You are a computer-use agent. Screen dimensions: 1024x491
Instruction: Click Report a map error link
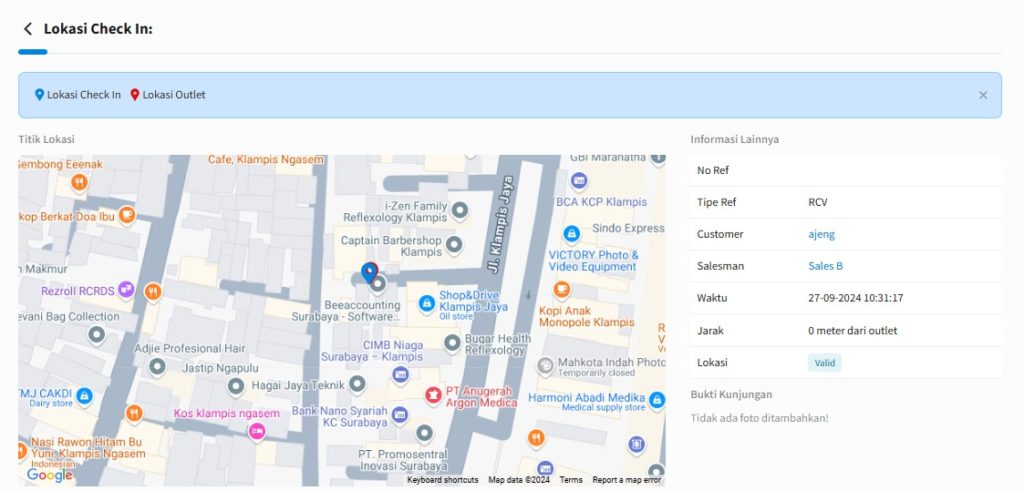[x=626, y=480]
